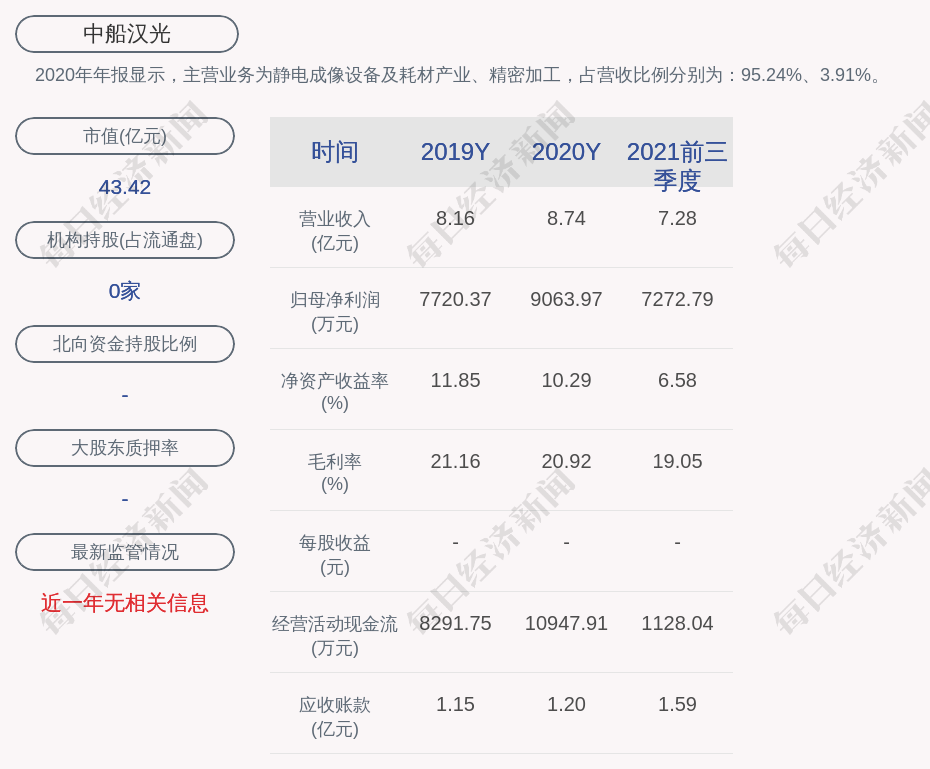
Task: Click the 2020Y column header
Action: 566,152
